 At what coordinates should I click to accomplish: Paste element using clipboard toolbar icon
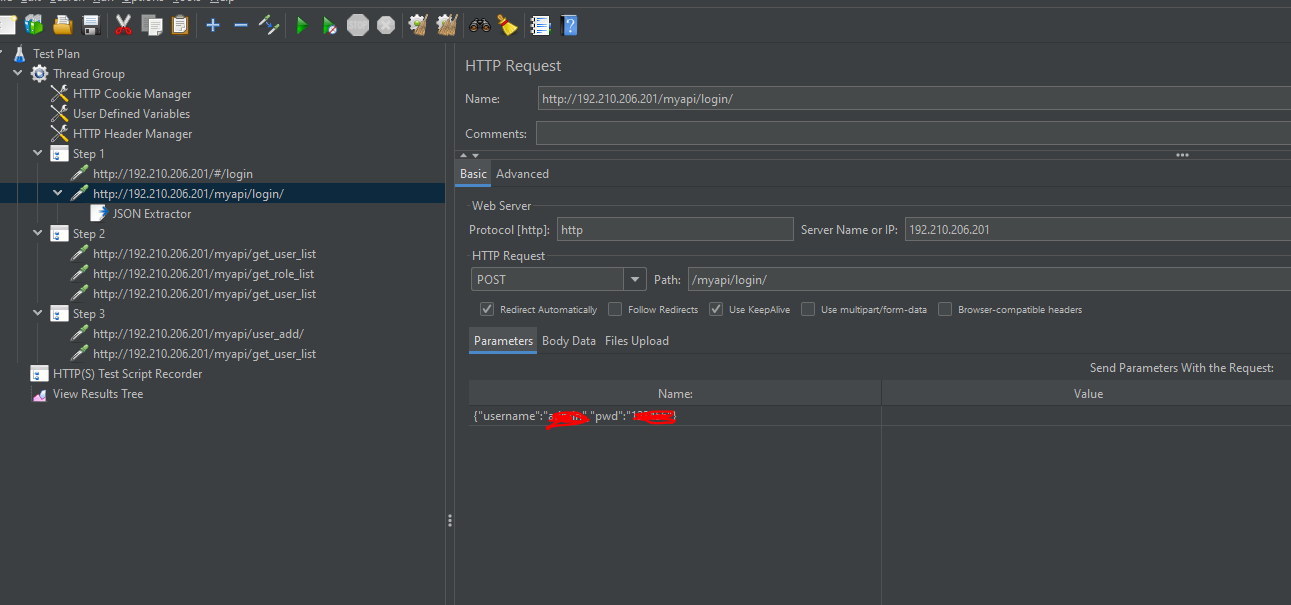coord(180,25)
